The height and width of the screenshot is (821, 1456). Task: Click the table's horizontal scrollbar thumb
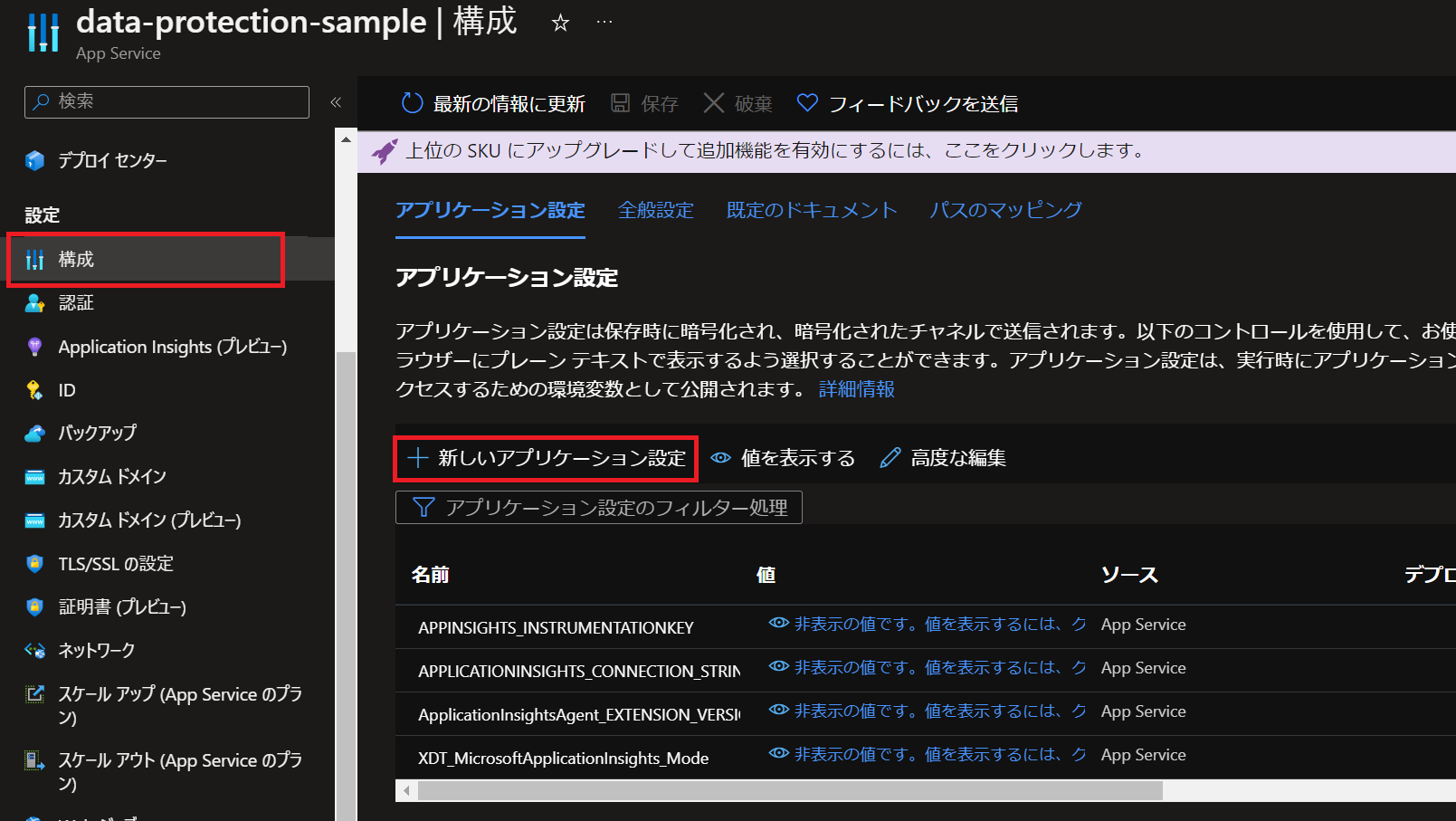tap(790, 790)
